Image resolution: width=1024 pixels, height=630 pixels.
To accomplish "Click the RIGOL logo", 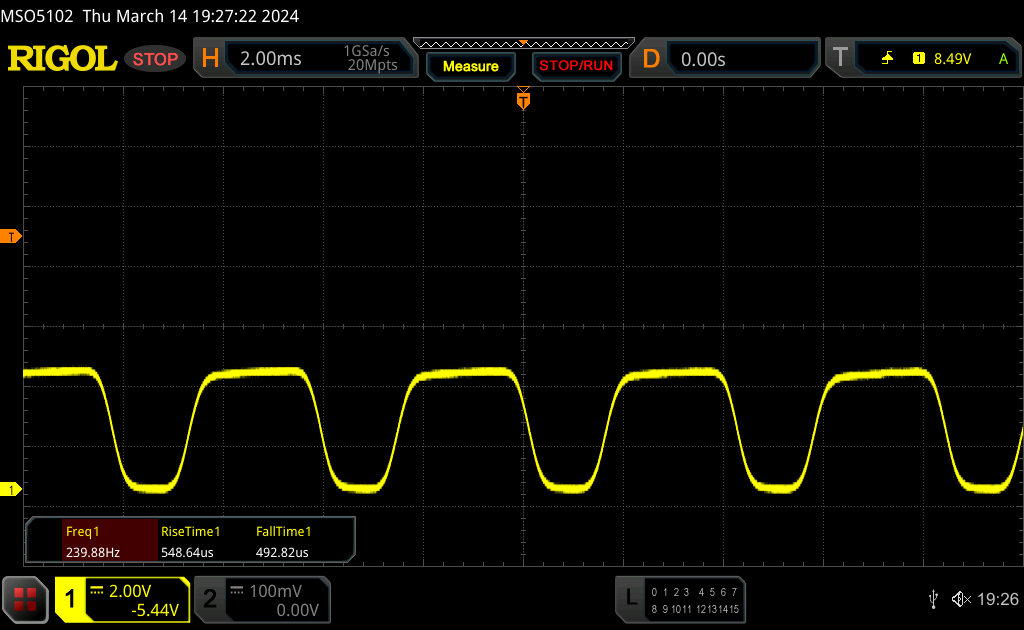I will pos(62,59).
